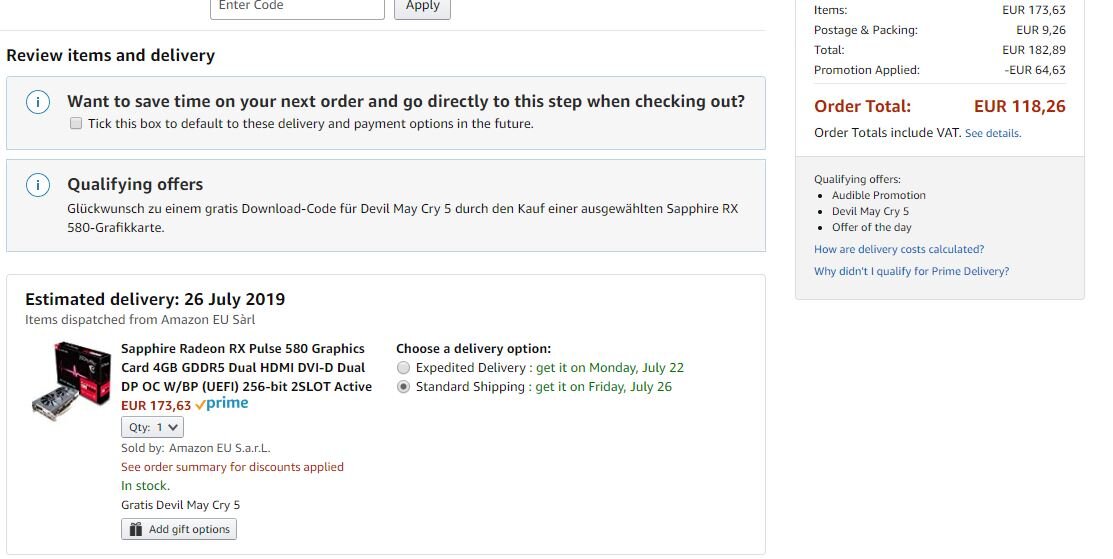The height and width of the screenshot is (559, 1113).
Task: Click the Sapphire graphics card product thumbnail
Action: tap(69, 381)
